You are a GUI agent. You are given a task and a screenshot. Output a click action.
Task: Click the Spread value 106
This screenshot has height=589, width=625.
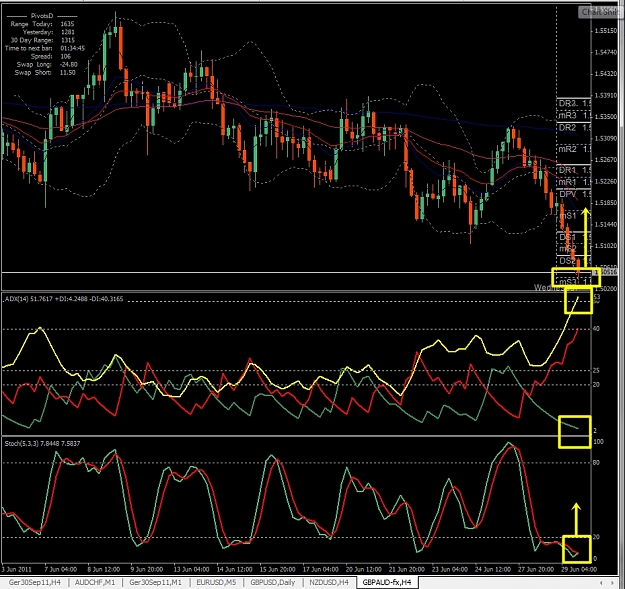65,56
